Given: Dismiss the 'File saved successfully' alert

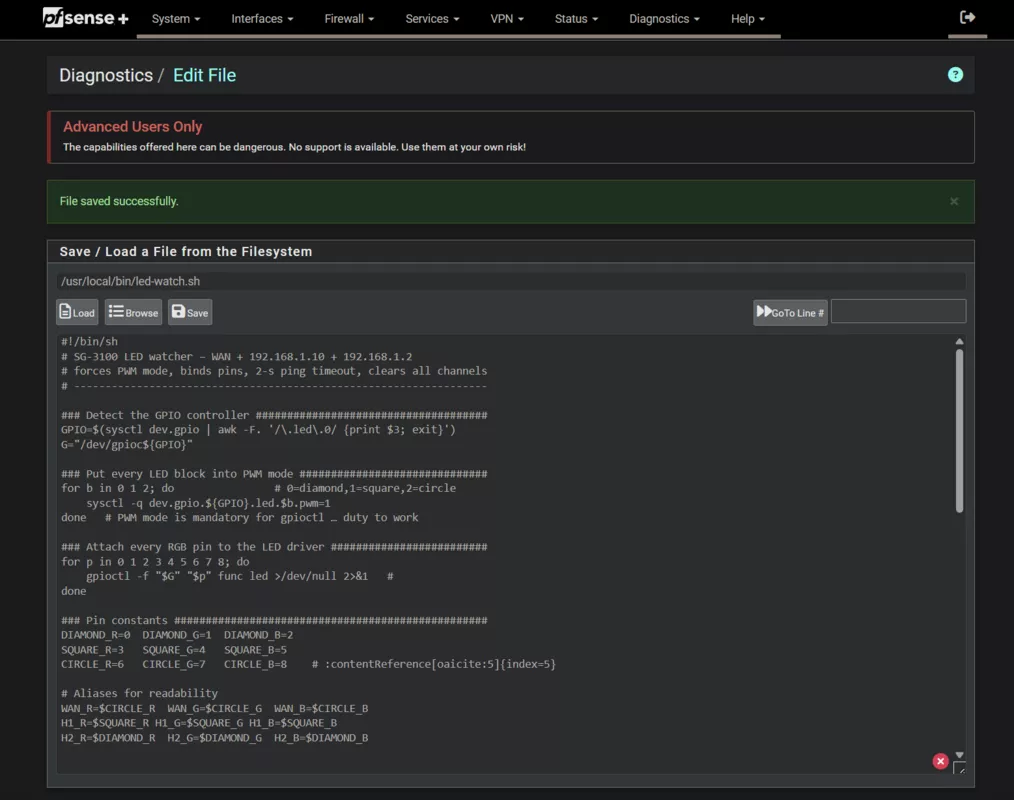Looking at the screenshot, I should [953, 201].
